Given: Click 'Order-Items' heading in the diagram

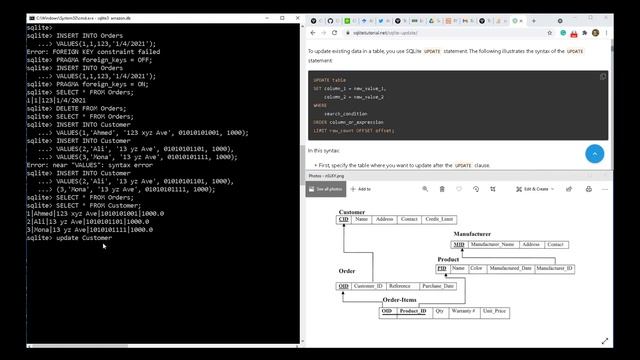Looking at the screenshot, I should pos(399,300).
